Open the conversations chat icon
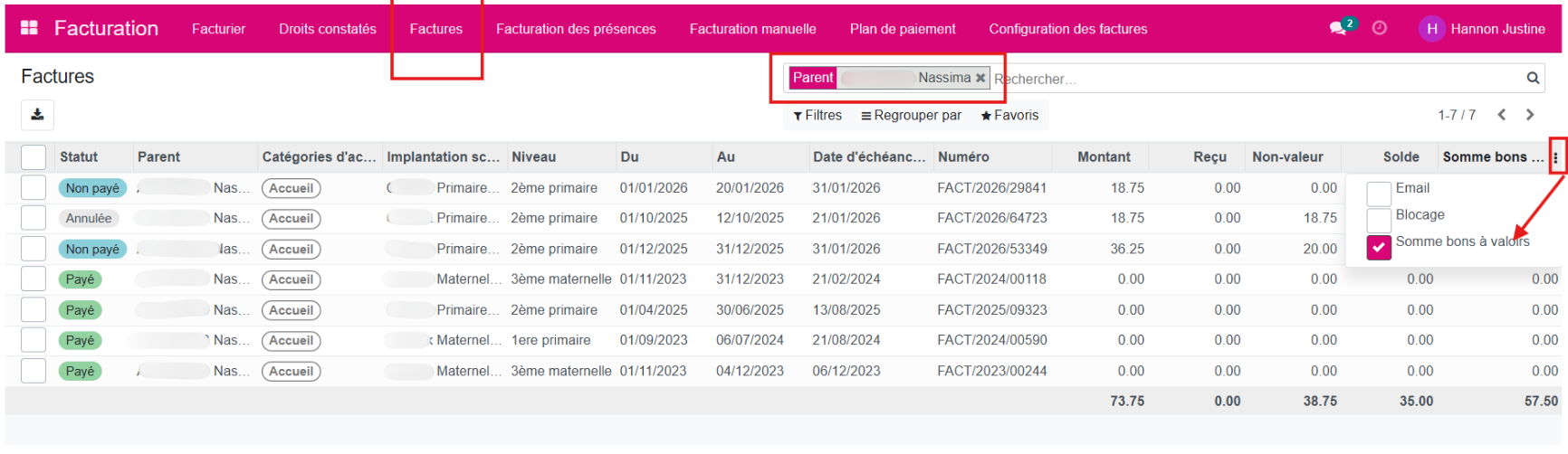 (x=1337, y=29)
